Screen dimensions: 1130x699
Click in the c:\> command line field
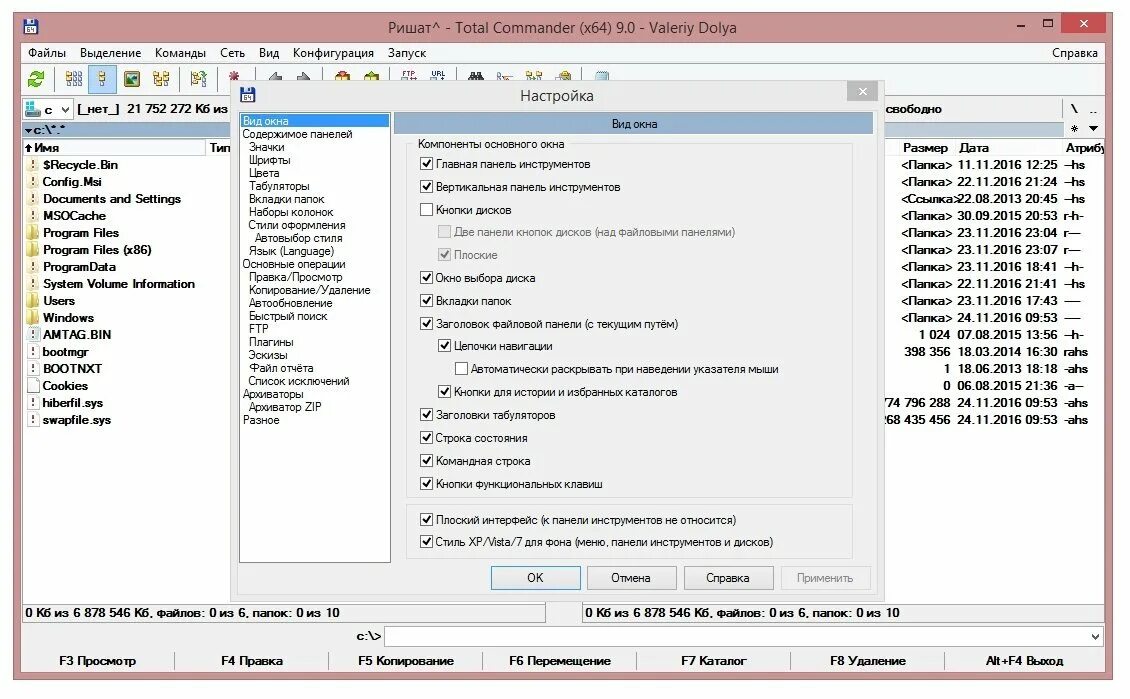[x=737, y=637]
